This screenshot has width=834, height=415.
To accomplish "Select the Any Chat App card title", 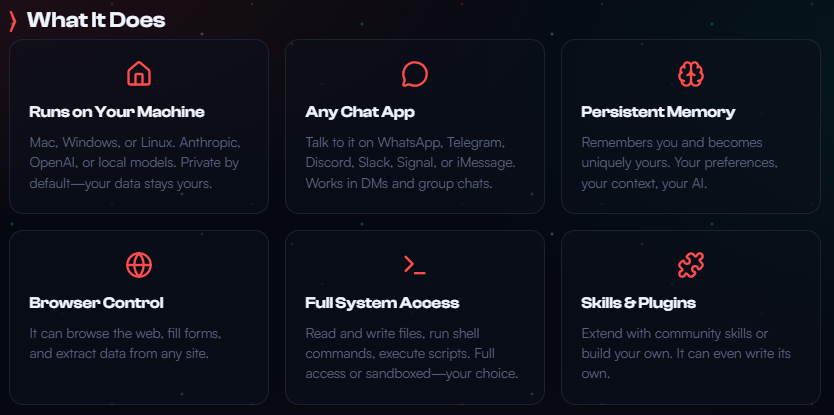I will (360, 112).
